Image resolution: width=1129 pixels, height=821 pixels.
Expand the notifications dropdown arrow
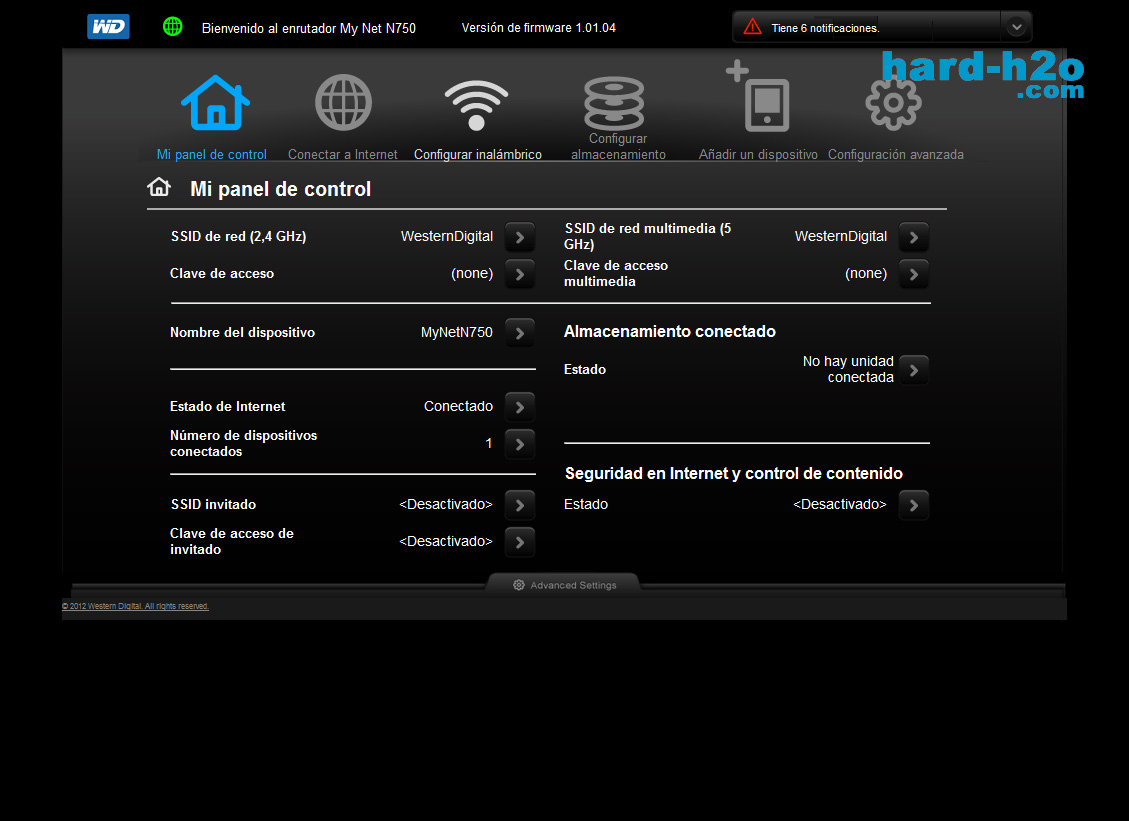[1016, 27]
